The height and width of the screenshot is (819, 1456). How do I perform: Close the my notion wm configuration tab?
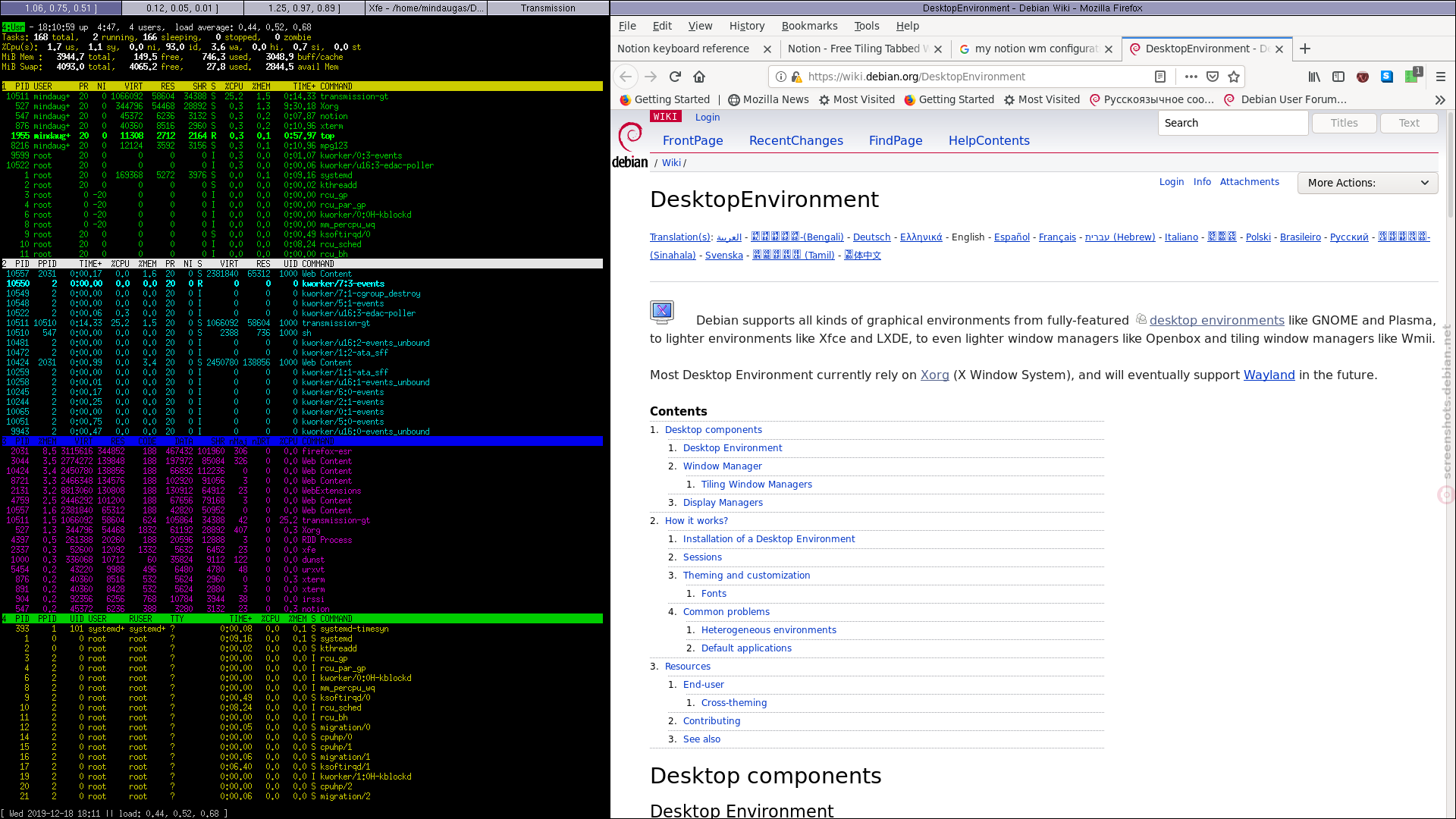click(1109, 49)
